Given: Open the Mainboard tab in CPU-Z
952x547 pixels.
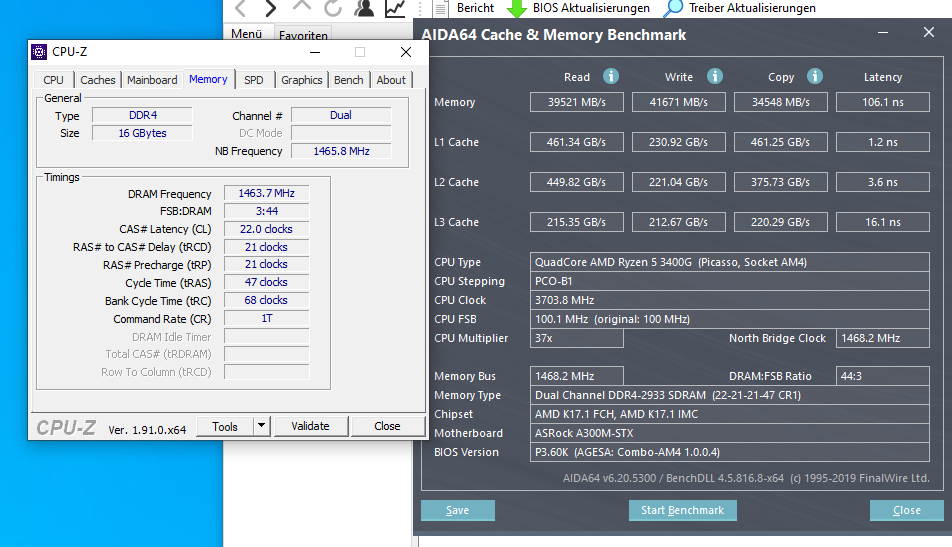Looking at the screenshot, I should point(152,80).
